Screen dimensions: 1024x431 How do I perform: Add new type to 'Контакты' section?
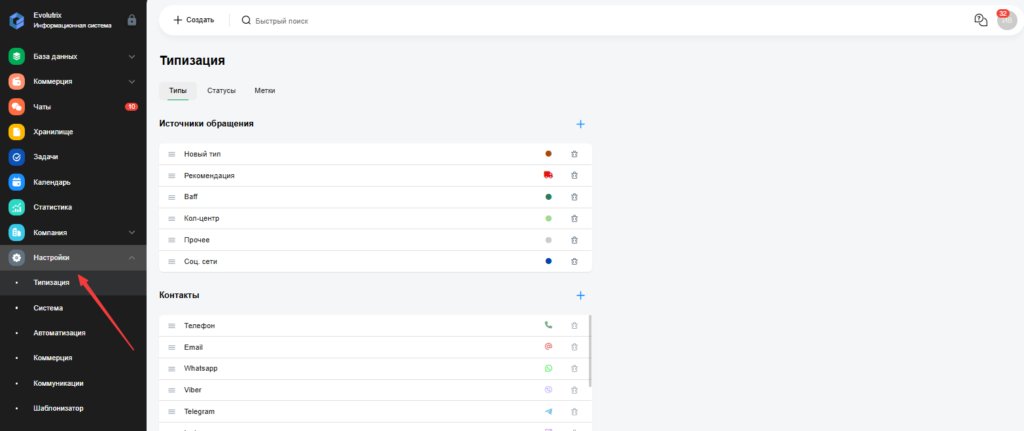coord(581,295)
